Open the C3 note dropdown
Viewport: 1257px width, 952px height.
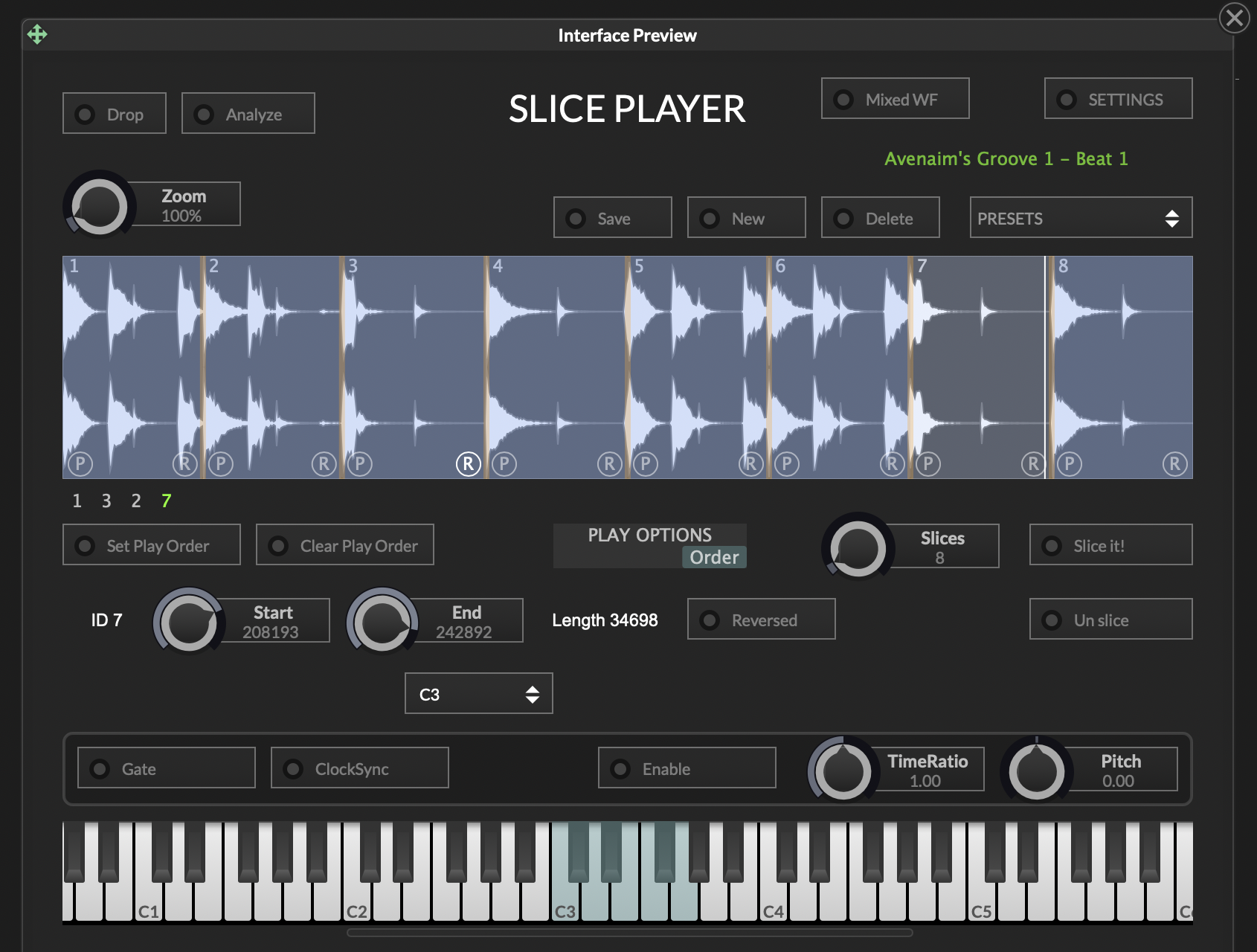point(479,693)
